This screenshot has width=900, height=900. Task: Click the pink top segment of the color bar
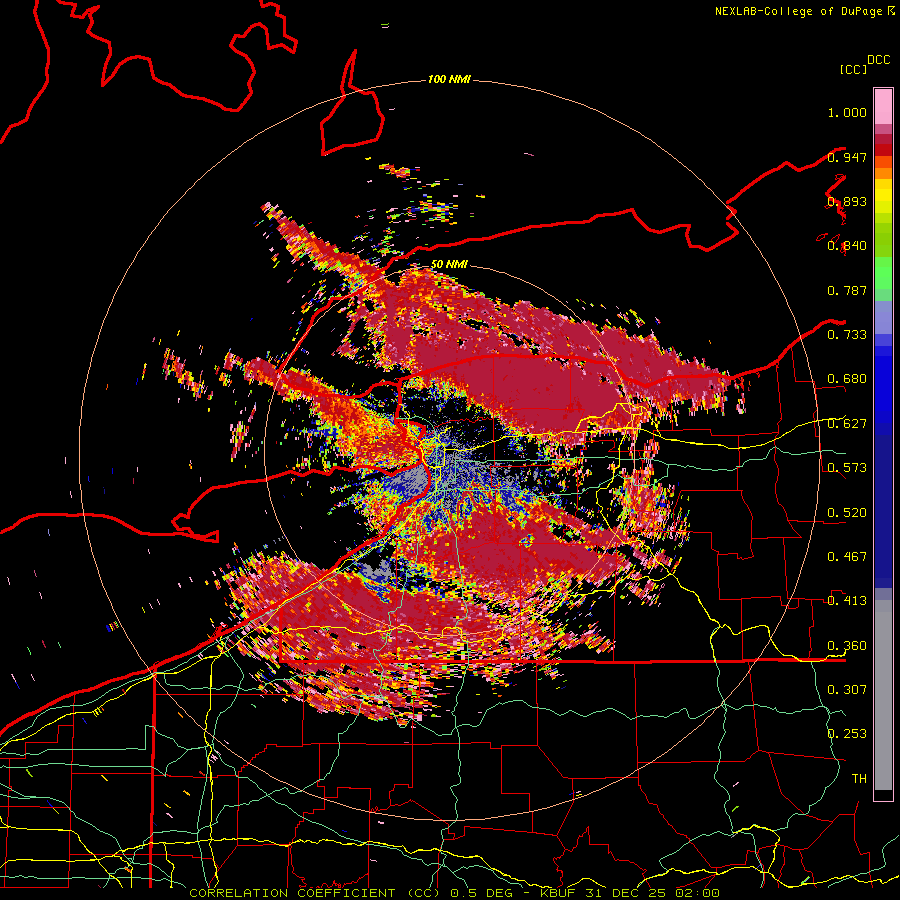pyautogui.click(x=883, y=106)
